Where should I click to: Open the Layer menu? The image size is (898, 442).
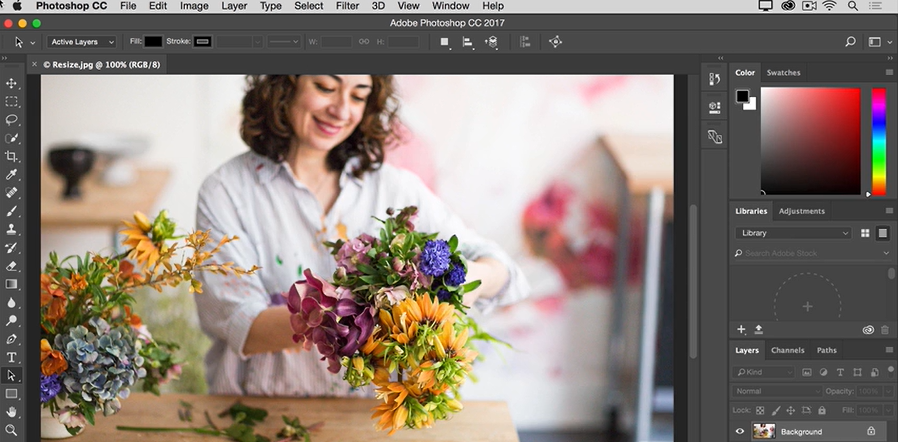pyautogui.click(x=234, y=6)
